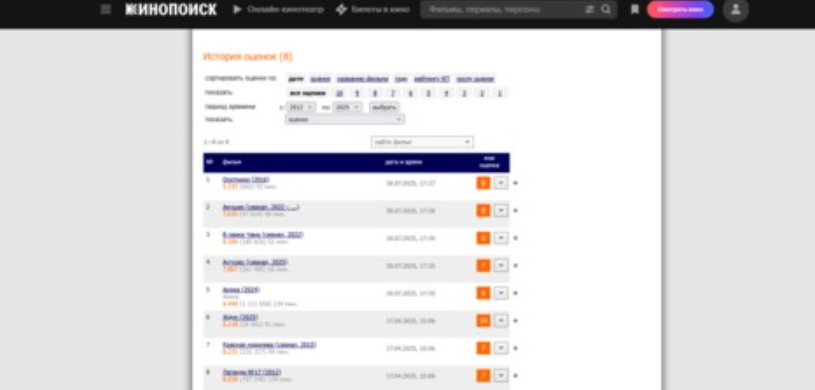Screen dimensions: 815x390
Task: Filter to films rated 2
Action: (x=482, y=93)
